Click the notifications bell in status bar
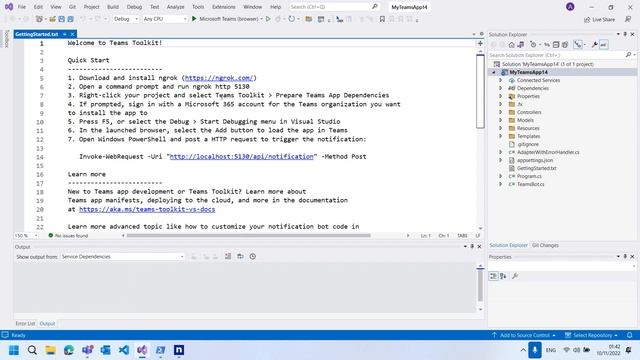 click(x=629, y=335)
